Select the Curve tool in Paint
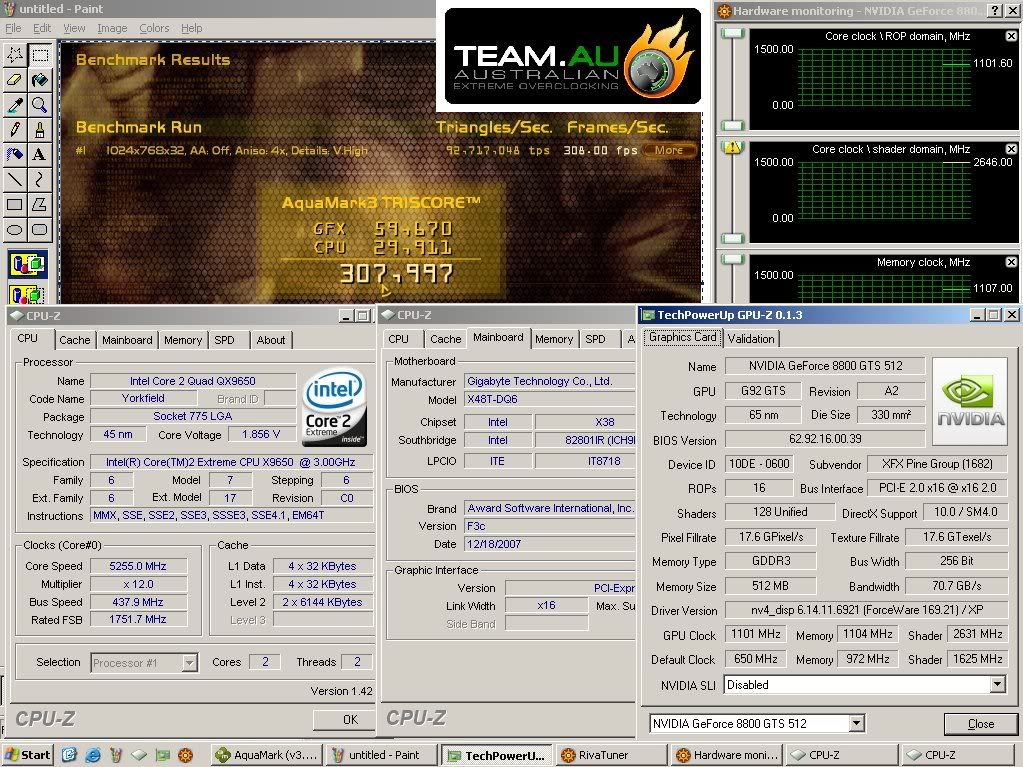Image resolution: width=1023 pixels, height=767 pixels. click(x=40, y=179)
